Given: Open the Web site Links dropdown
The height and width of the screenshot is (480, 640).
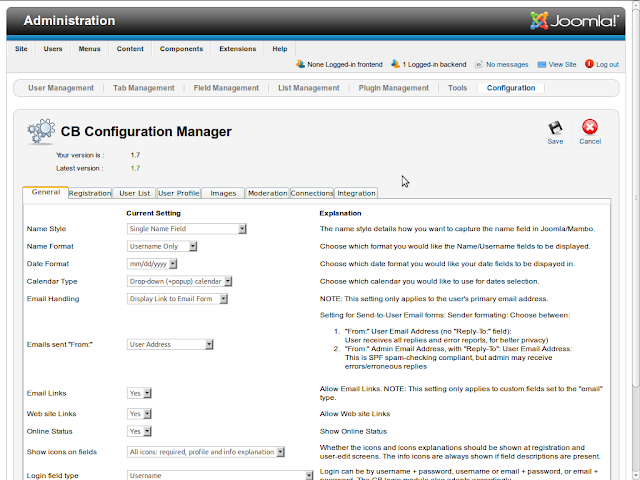Looking at the screenshot, I should pyautogui.click(x=139, y=414).
